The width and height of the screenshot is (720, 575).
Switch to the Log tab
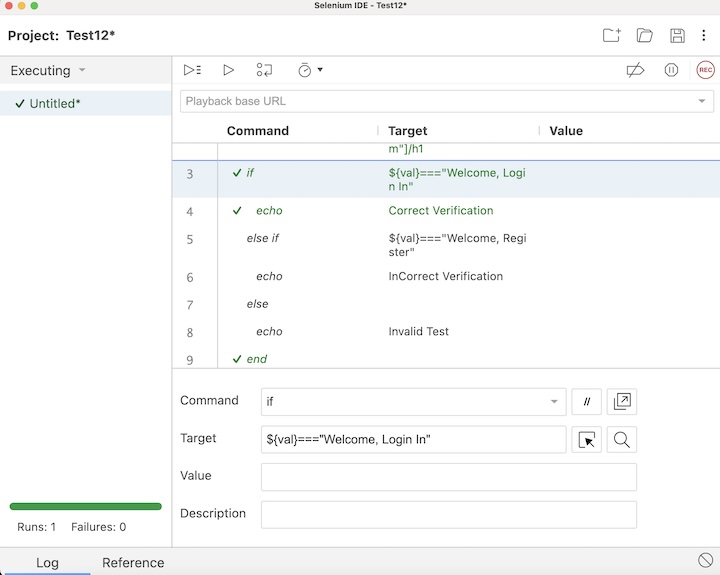point(47,563)
